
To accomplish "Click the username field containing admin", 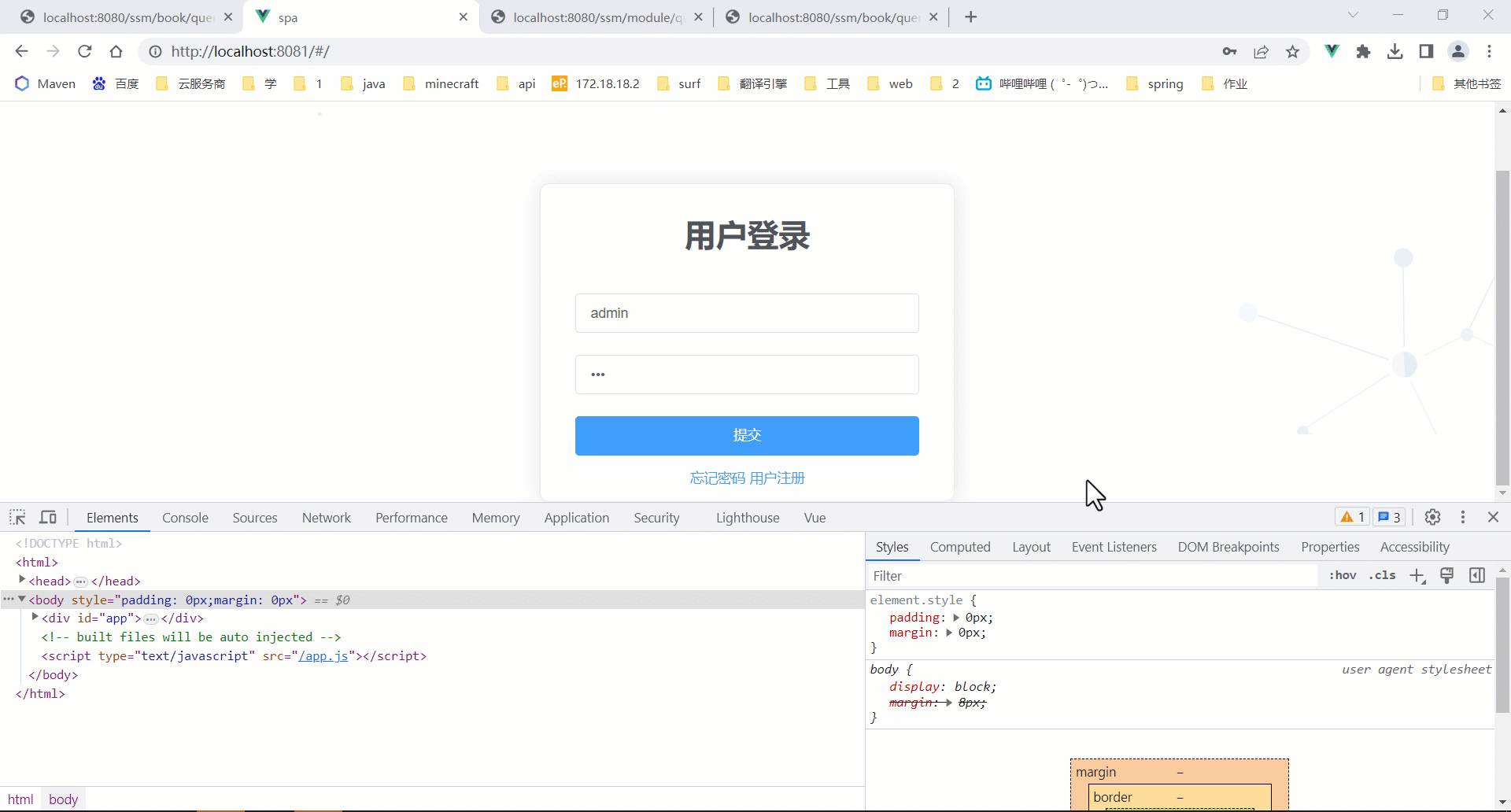I will [x=747, y=313].
